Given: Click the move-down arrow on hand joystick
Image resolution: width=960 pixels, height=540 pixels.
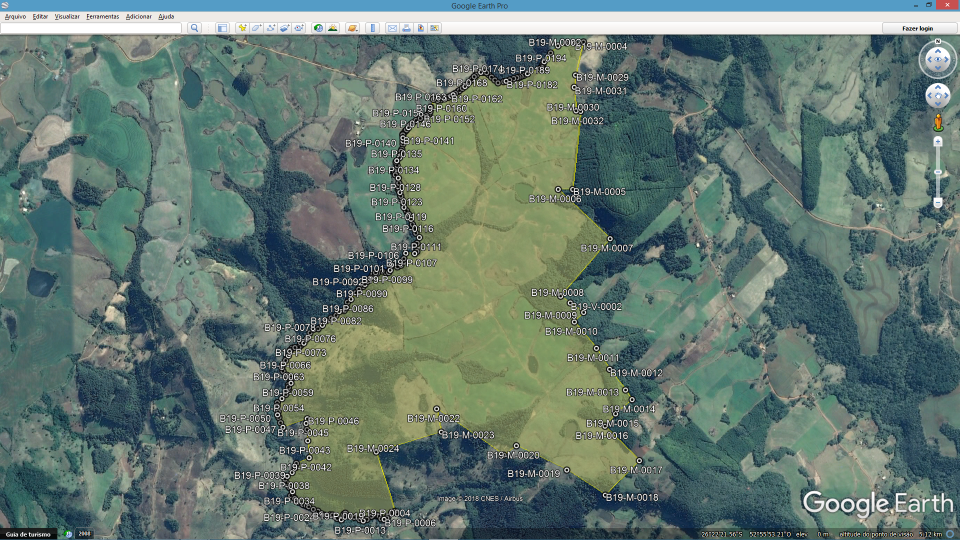Looking at the screenshot, I should coord(937,103).
